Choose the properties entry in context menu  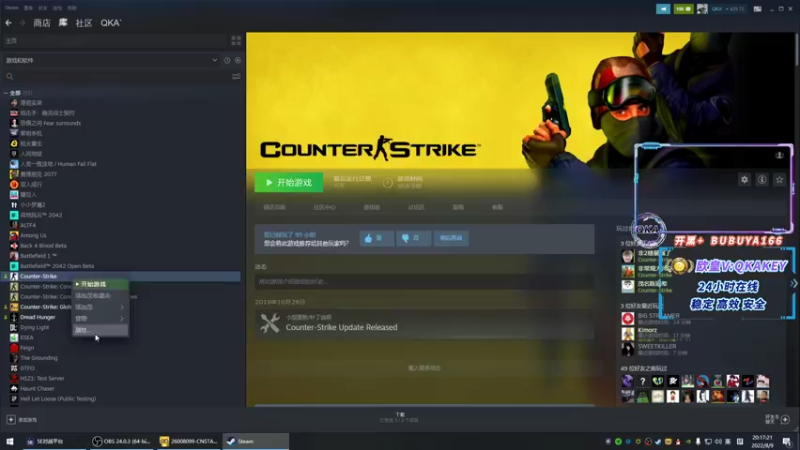click(x=100, y=330)
